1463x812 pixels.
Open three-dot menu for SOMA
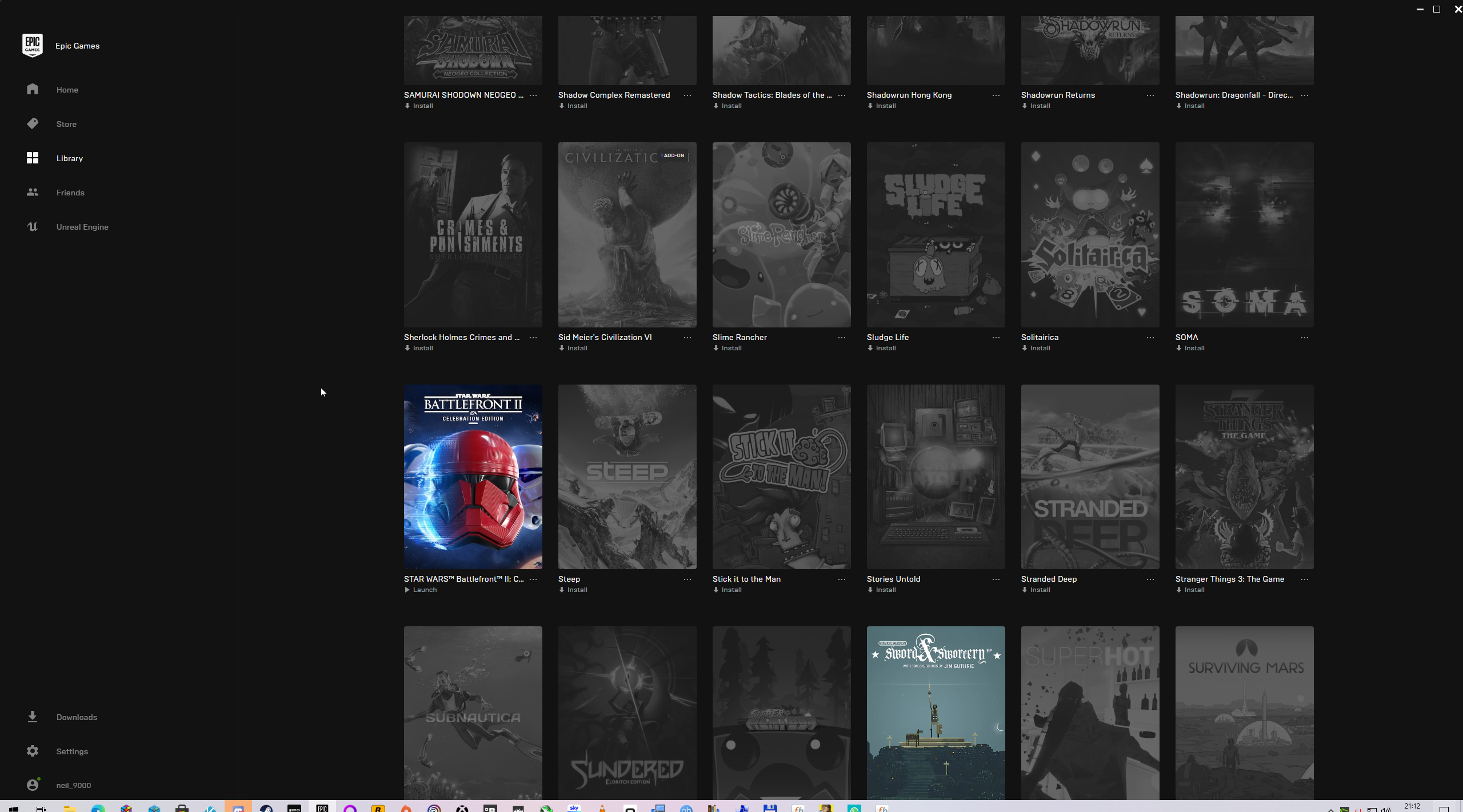coord(1305,338)
